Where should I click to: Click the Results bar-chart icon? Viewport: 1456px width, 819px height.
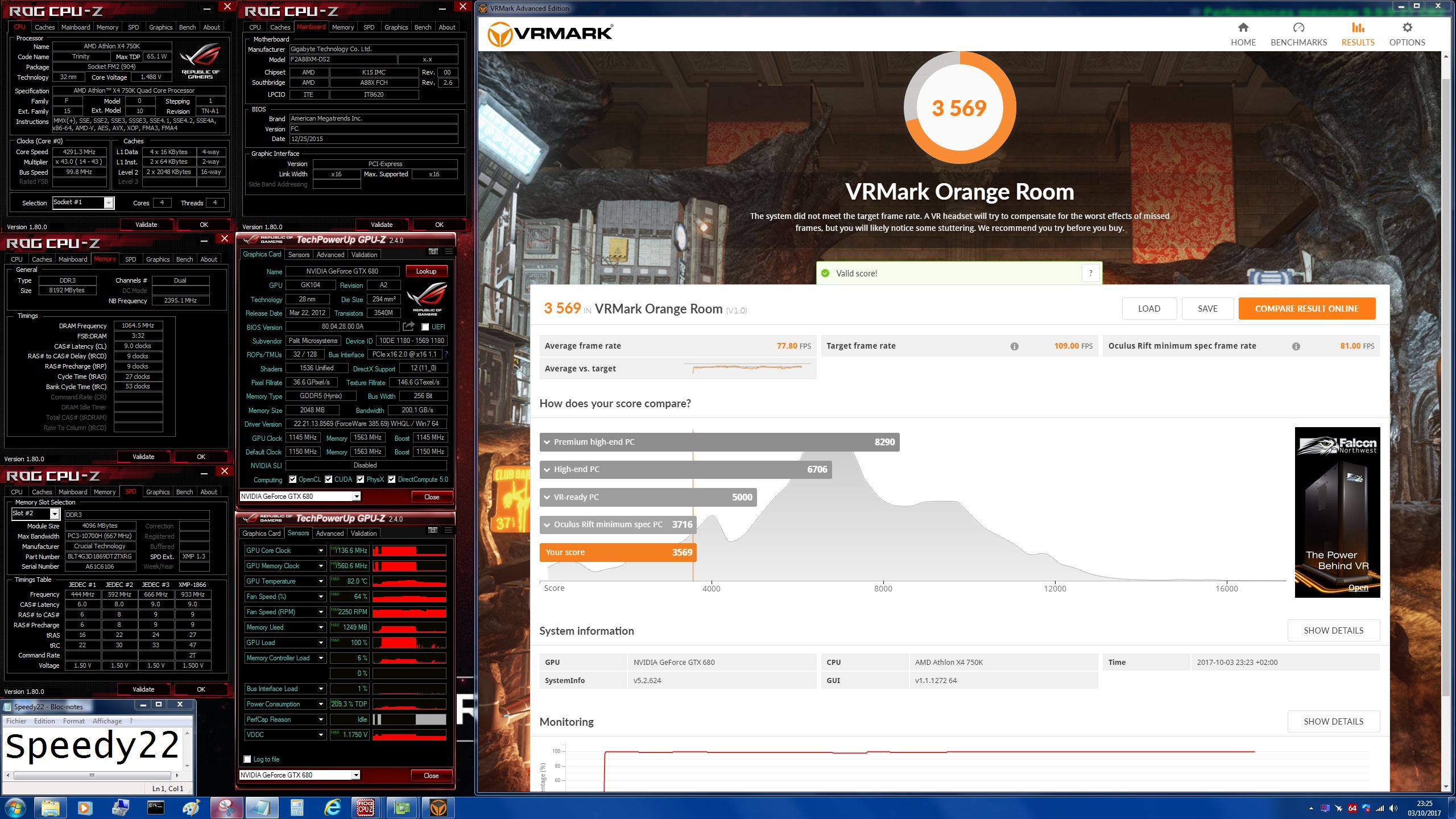point(1358,27)
